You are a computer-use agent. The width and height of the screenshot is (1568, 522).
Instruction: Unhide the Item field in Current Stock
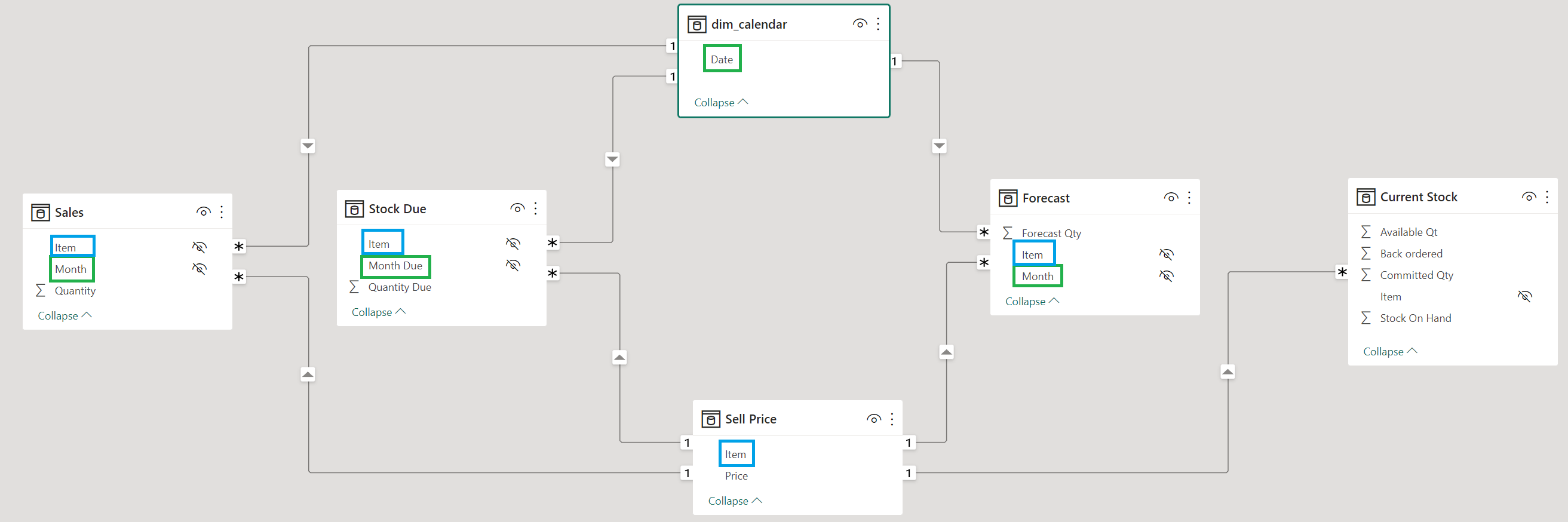1525,296
